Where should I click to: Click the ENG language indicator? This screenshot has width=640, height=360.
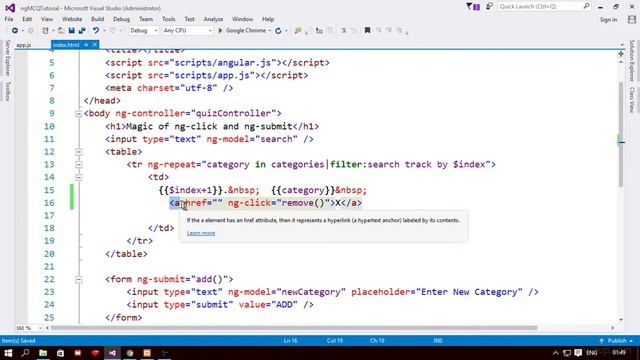tap(591, 353)
